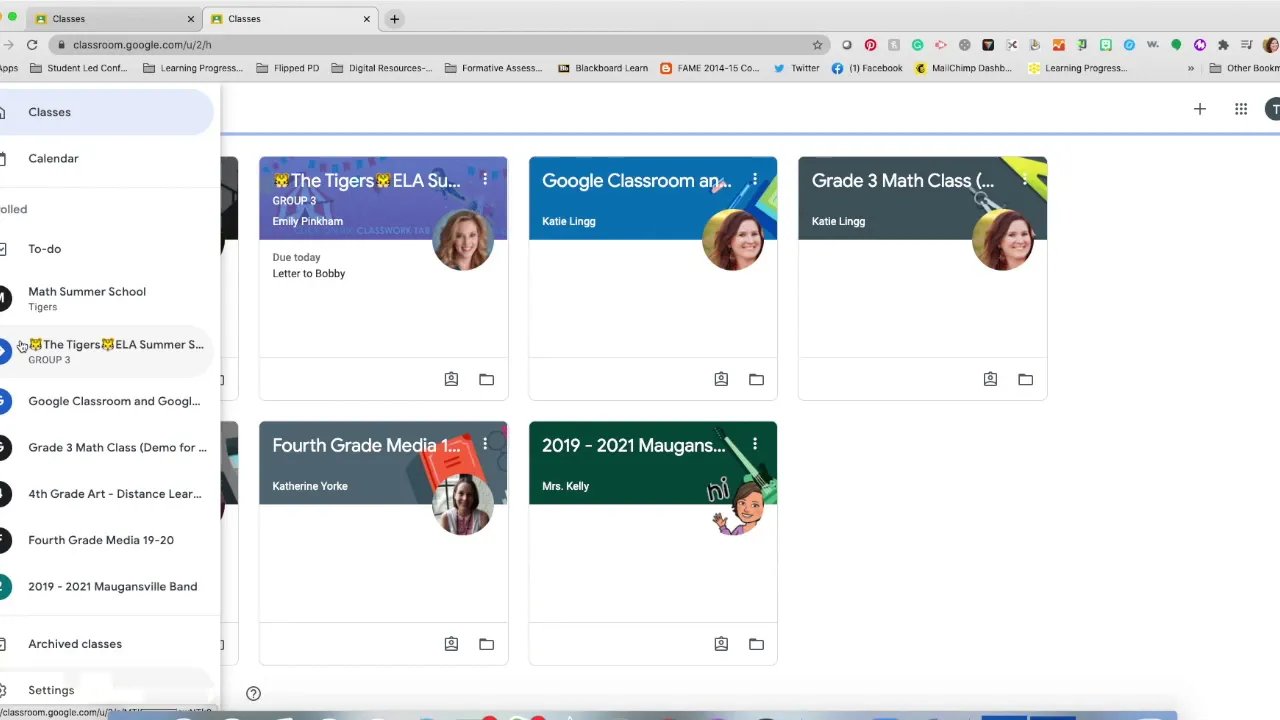Open Letter to Bobby assignment link
The height and width of the screenshot is (720, 1280).
coord(309,273)
